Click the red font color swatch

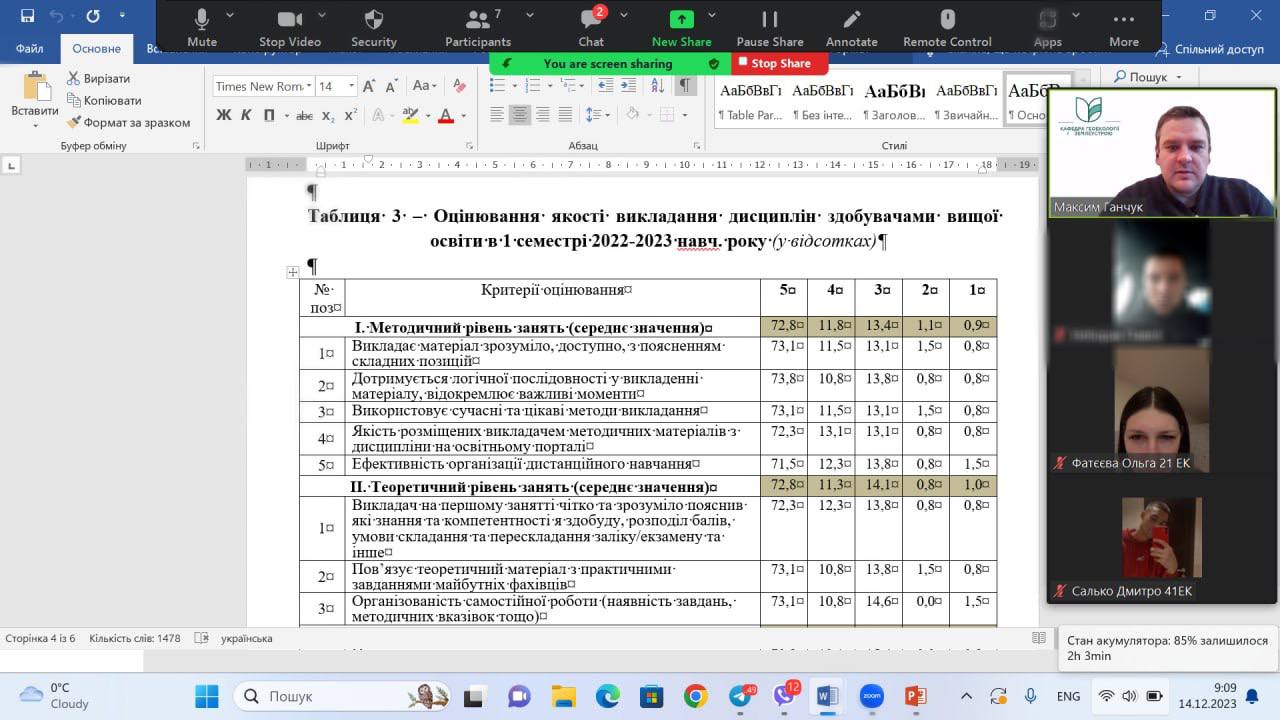tap(445, 116)
